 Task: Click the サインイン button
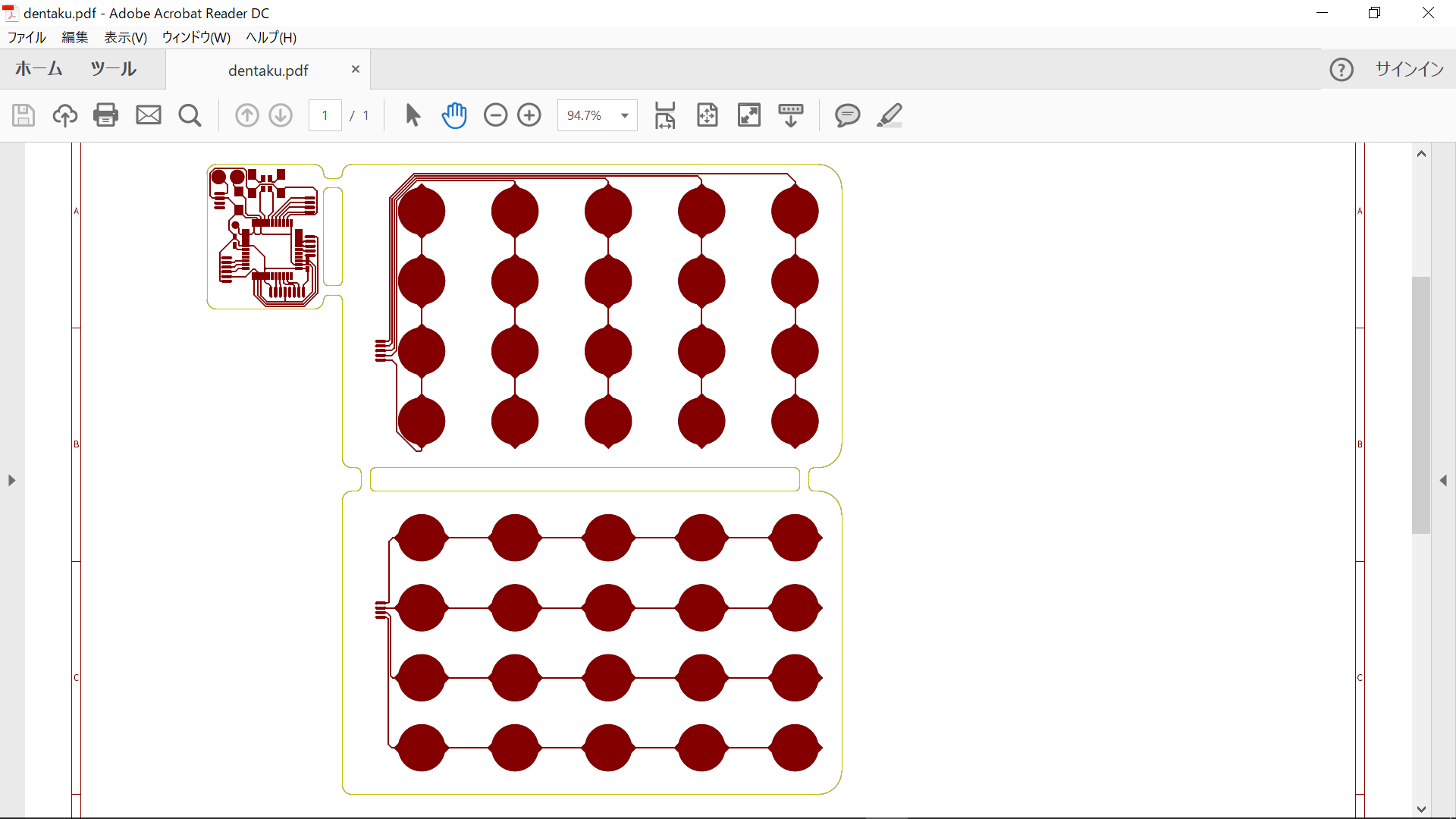pyautogui.click(x=1409, y=69)
